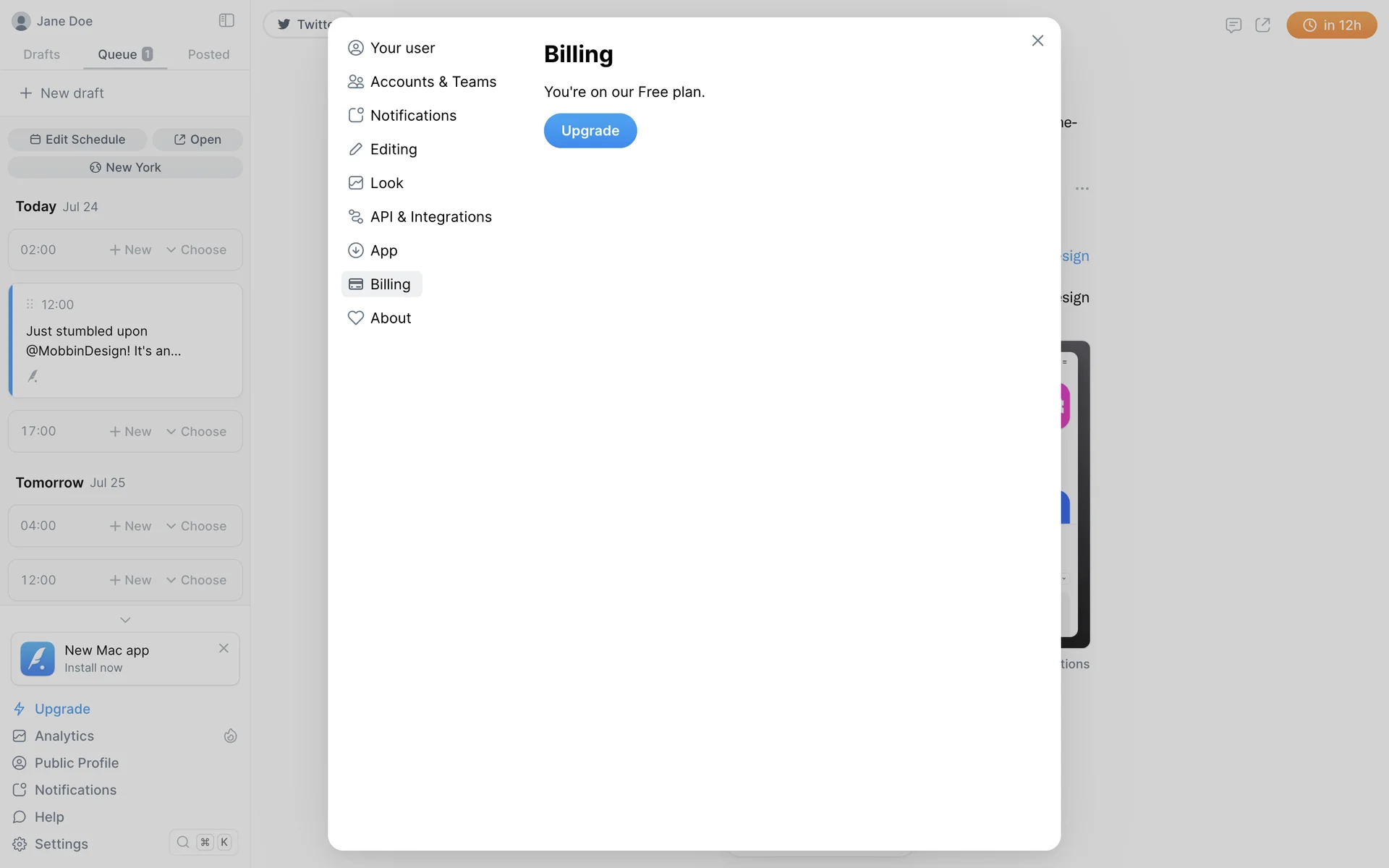The width and height of the screenshot is (1389, 868).
Task: Toggle the sidebar panel icon
Action: tap(226, 20)
